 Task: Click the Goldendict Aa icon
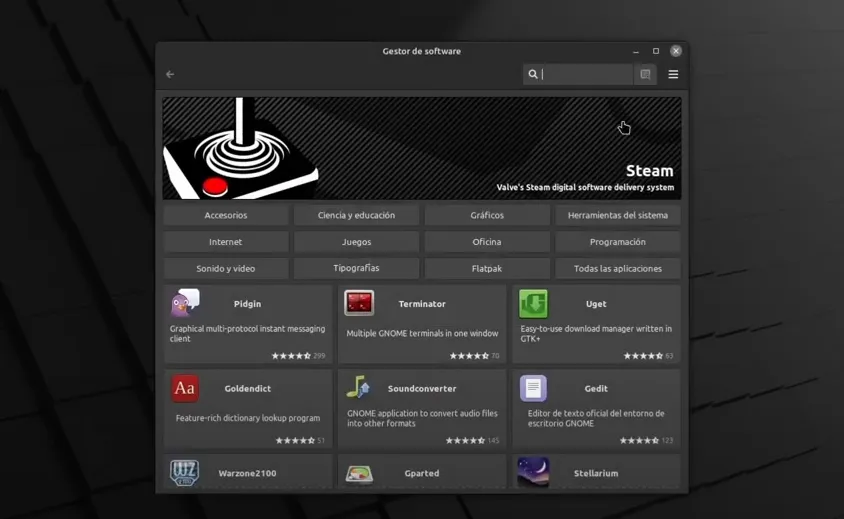[185, 388]
